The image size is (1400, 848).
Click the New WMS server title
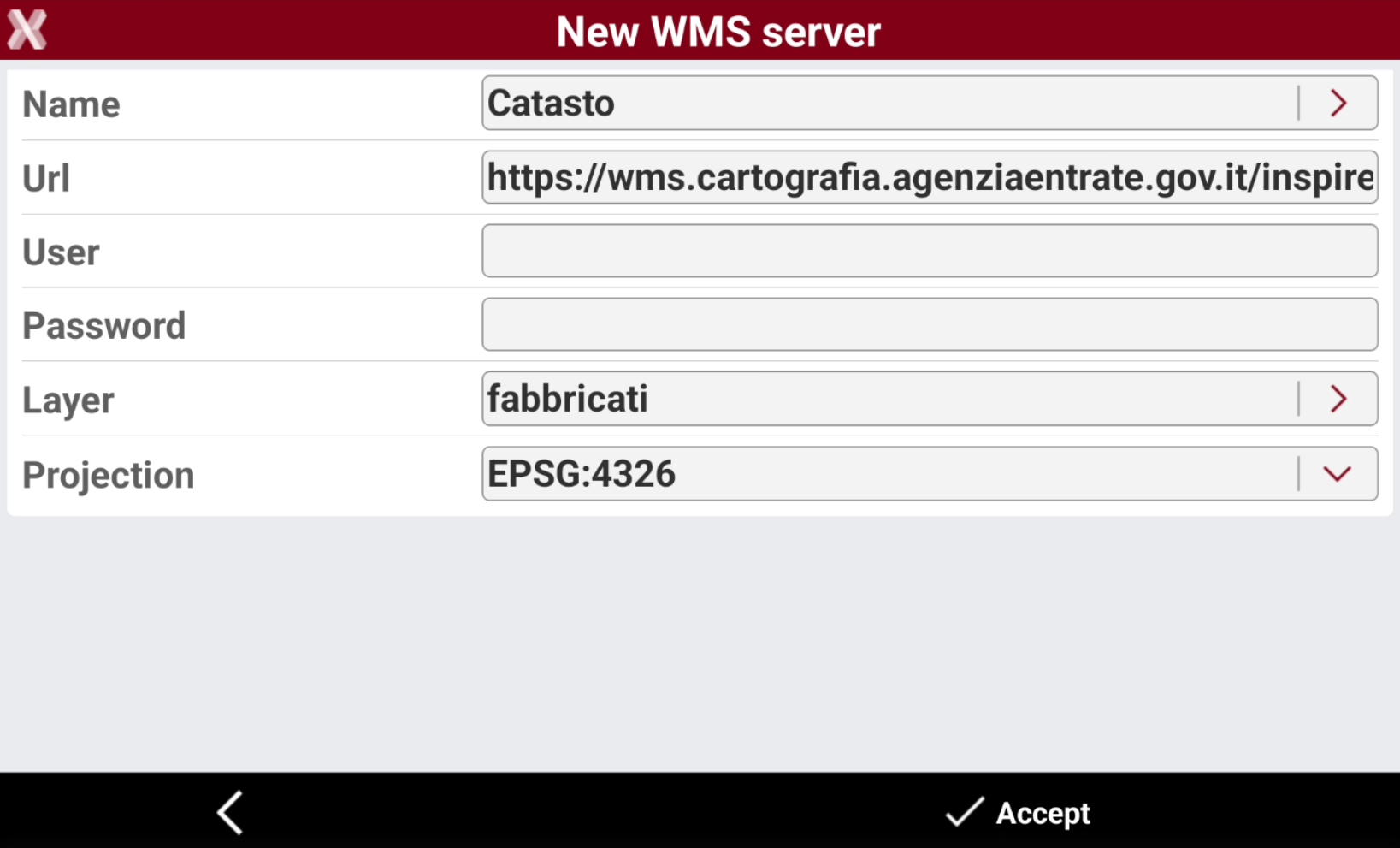pyautogui.click(x=718, y=33)
